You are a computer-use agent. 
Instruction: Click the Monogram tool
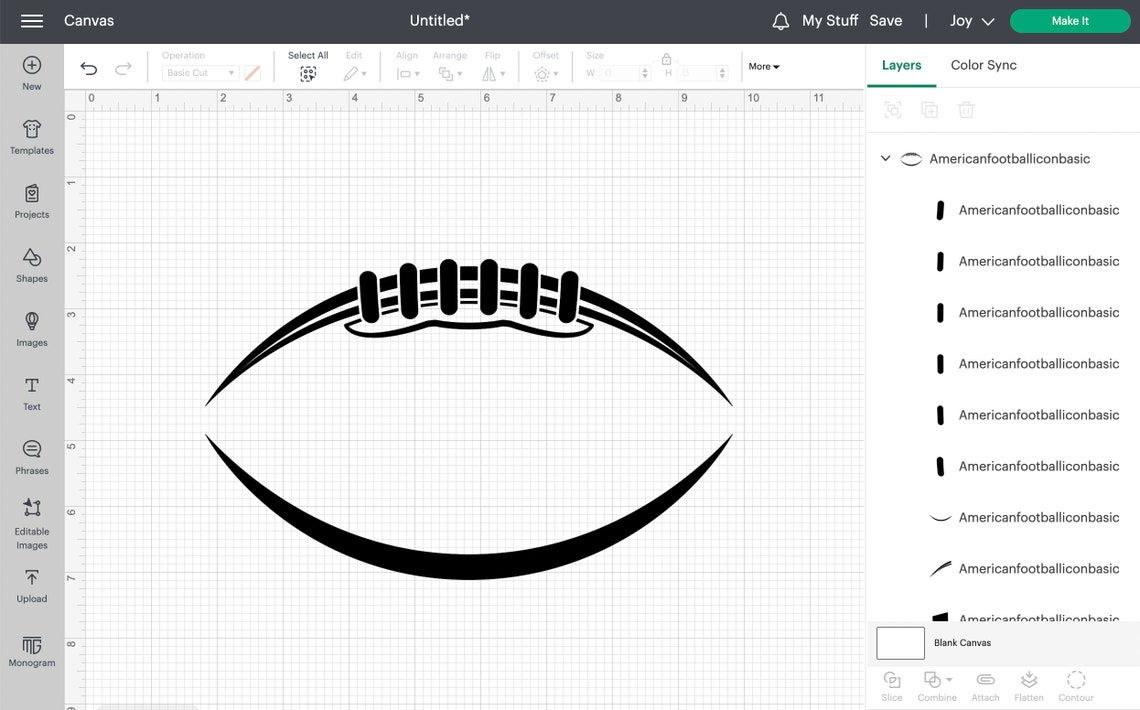click(31, 651)
